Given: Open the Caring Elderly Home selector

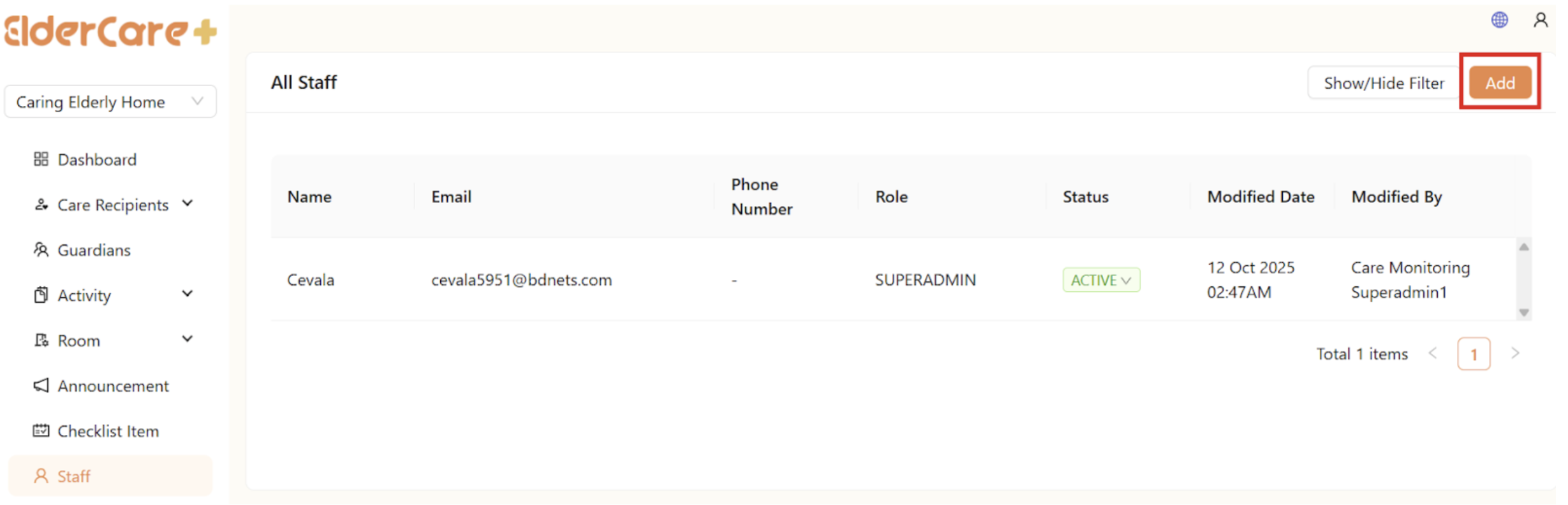Looking at the screenshot, I should (x=110, y=101).
